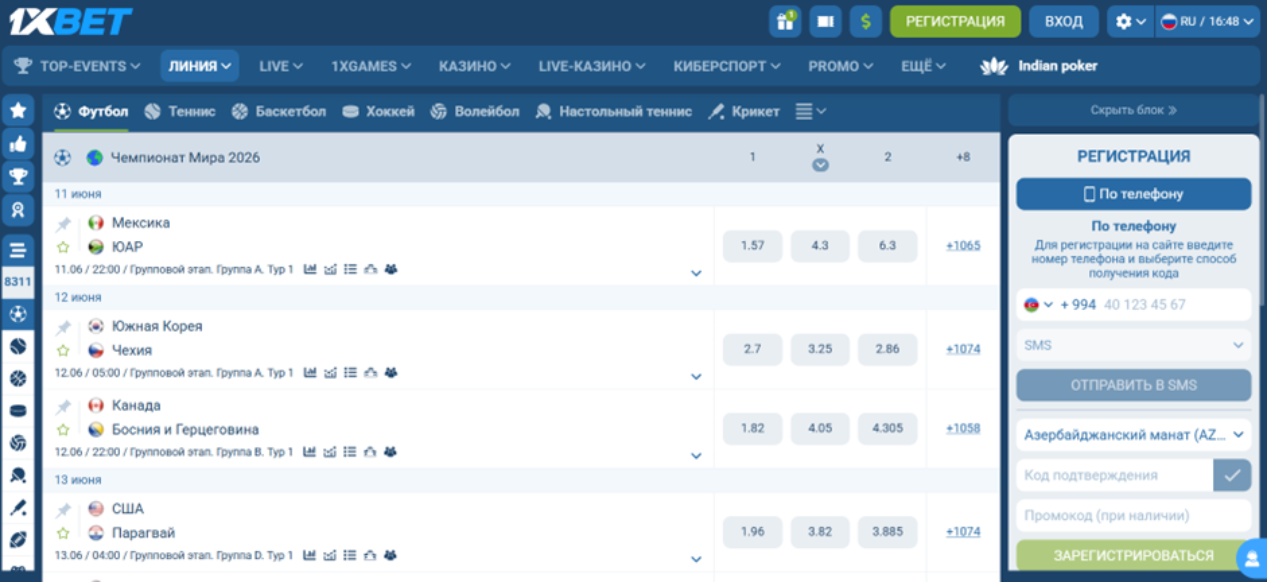Open the TOP-EVENTS menu

77,66
